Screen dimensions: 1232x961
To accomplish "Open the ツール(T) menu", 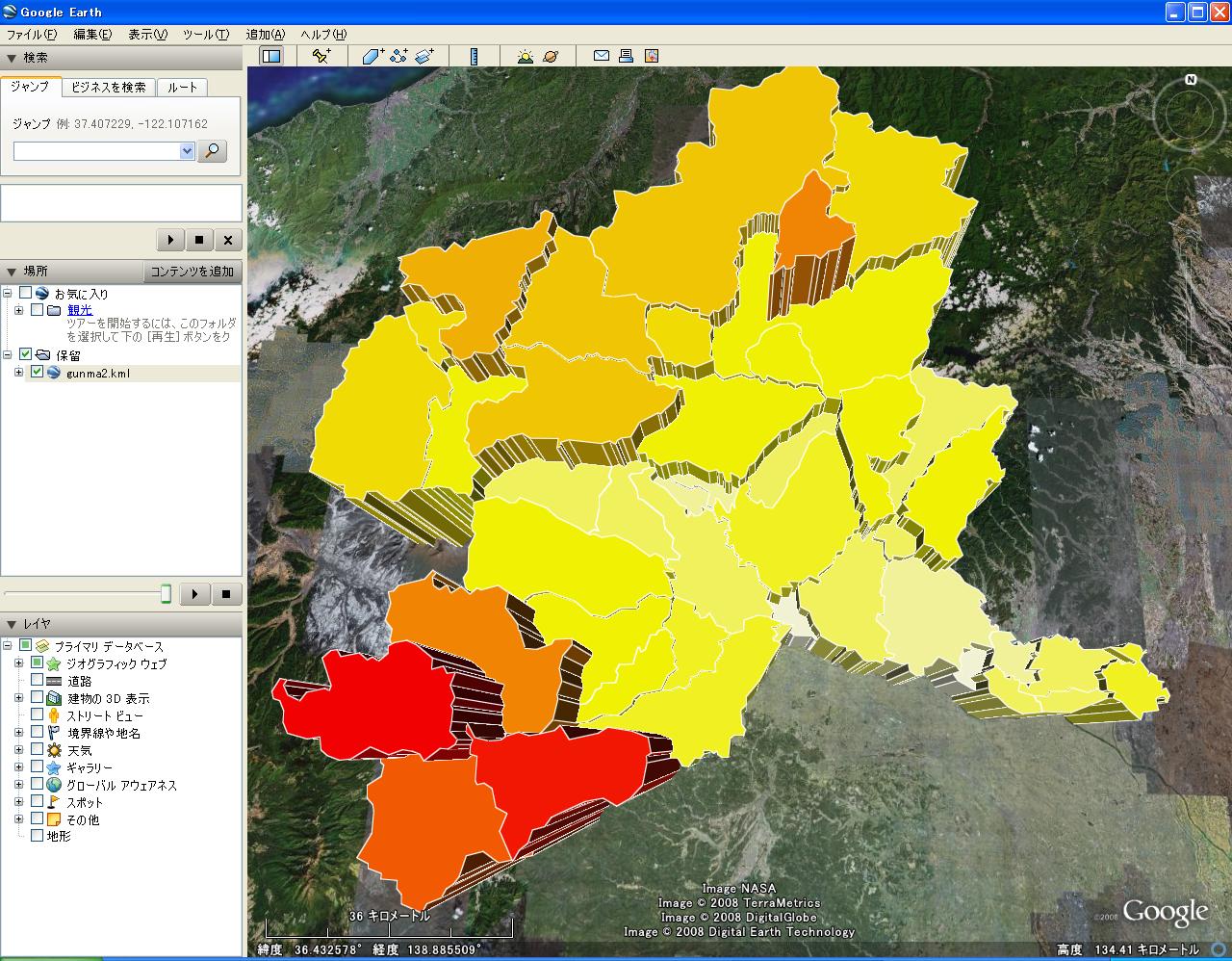I will pos(205,35).
